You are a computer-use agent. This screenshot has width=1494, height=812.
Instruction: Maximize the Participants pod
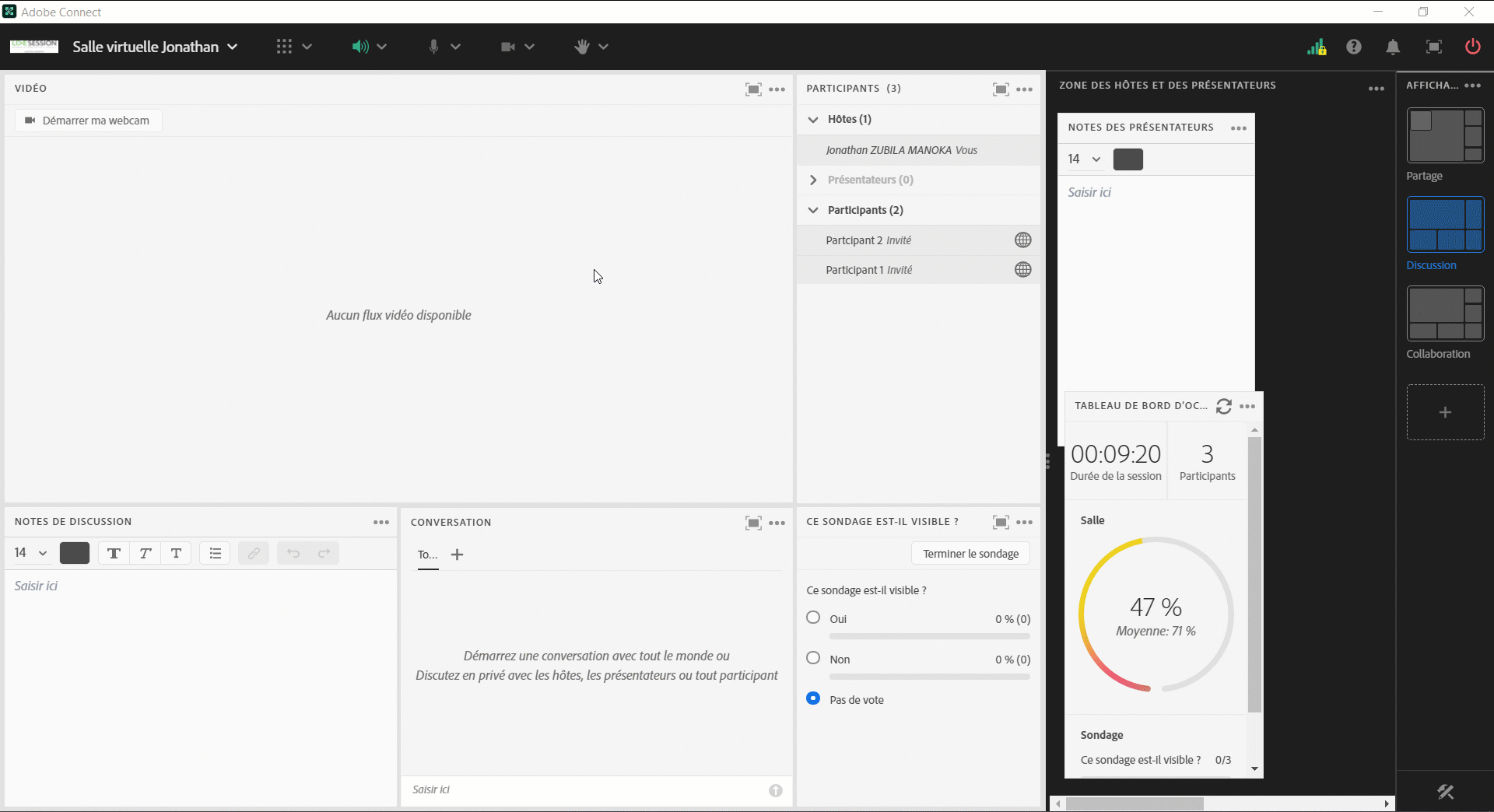(x=1001, y=89)
